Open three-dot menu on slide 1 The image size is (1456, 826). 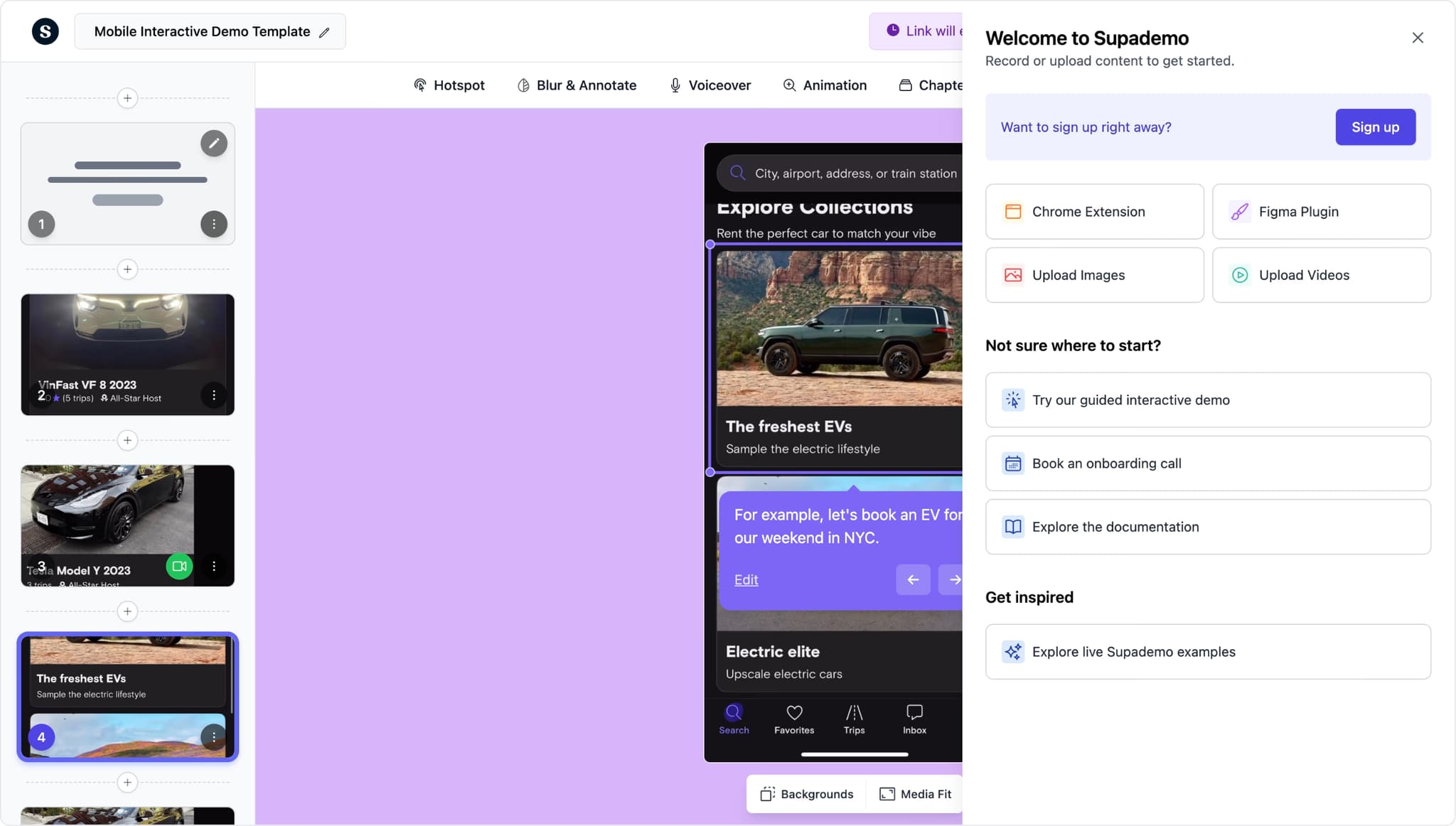pos(213,225)
